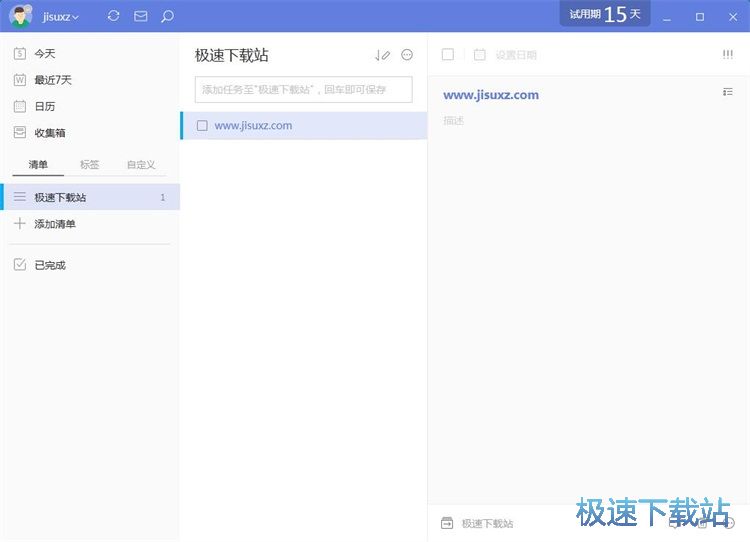Open the priority exclamation marks icon

coord(728,55)
